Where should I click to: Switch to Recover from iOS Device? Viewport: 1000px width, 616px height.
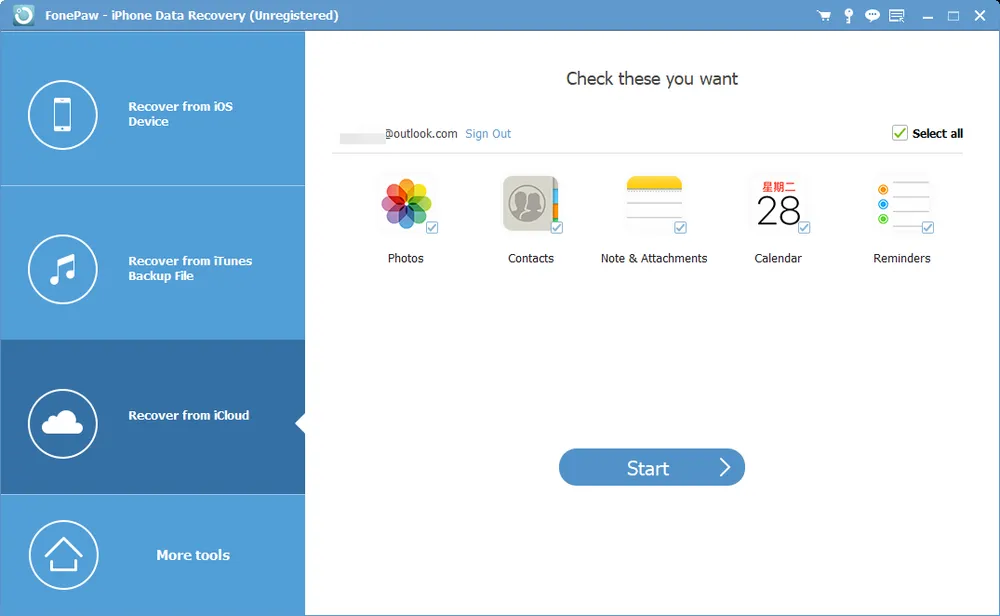(x=152, y=108)
